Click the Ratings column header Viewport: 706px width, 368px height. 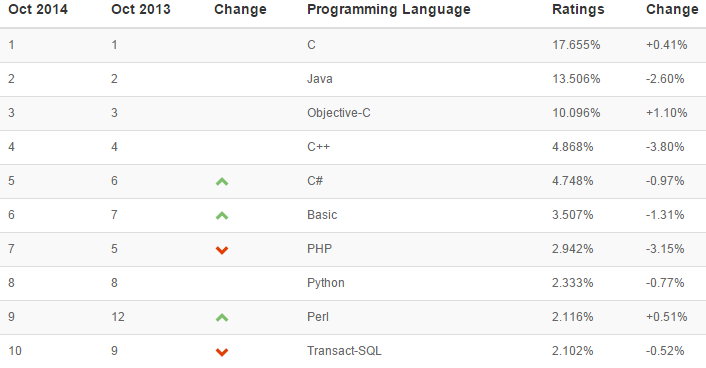(x=578, y=9)
